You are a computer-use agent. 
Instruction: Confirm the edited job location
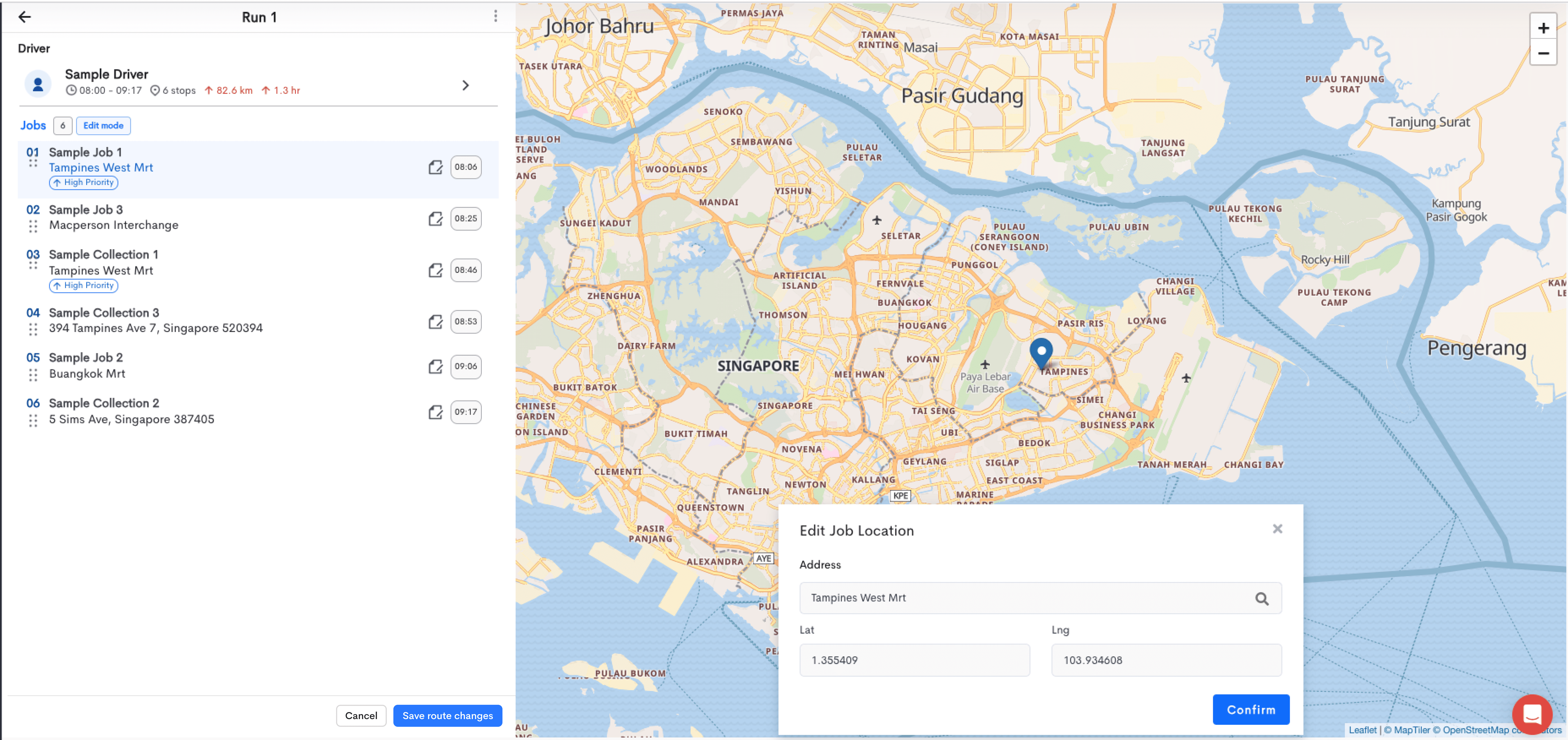click(x=1251, y=709)
